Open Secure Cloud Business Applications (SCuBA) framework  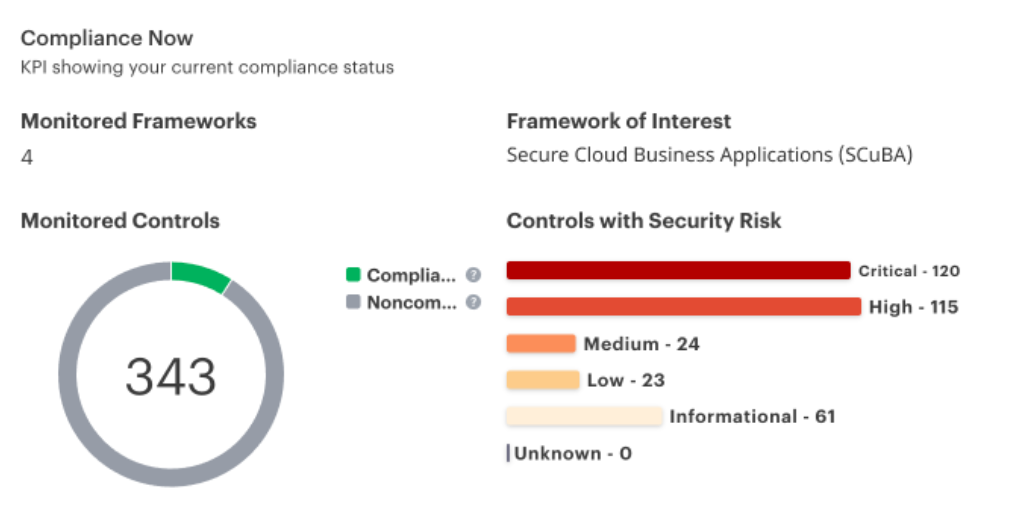[x=709, y=155]
